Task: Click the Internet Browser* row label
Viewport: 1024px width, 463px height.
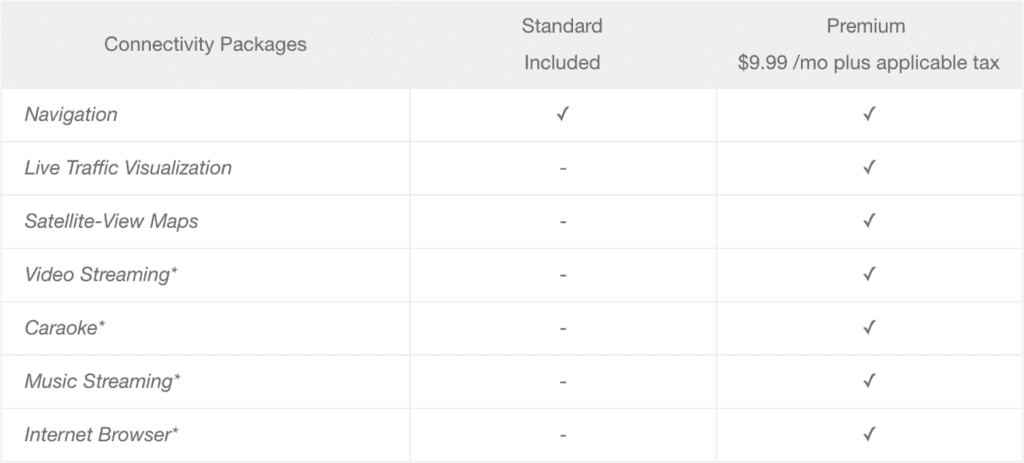Action: pyautogui.click(x=103, y=434)
